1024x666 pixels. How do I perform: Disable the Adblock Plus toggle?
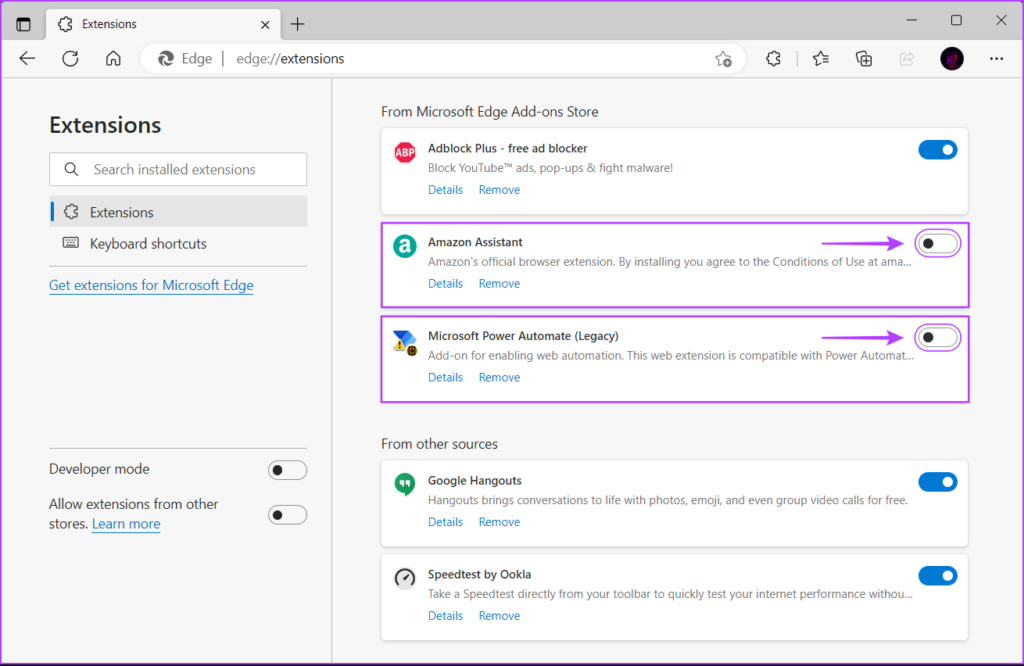click(938, 150)
